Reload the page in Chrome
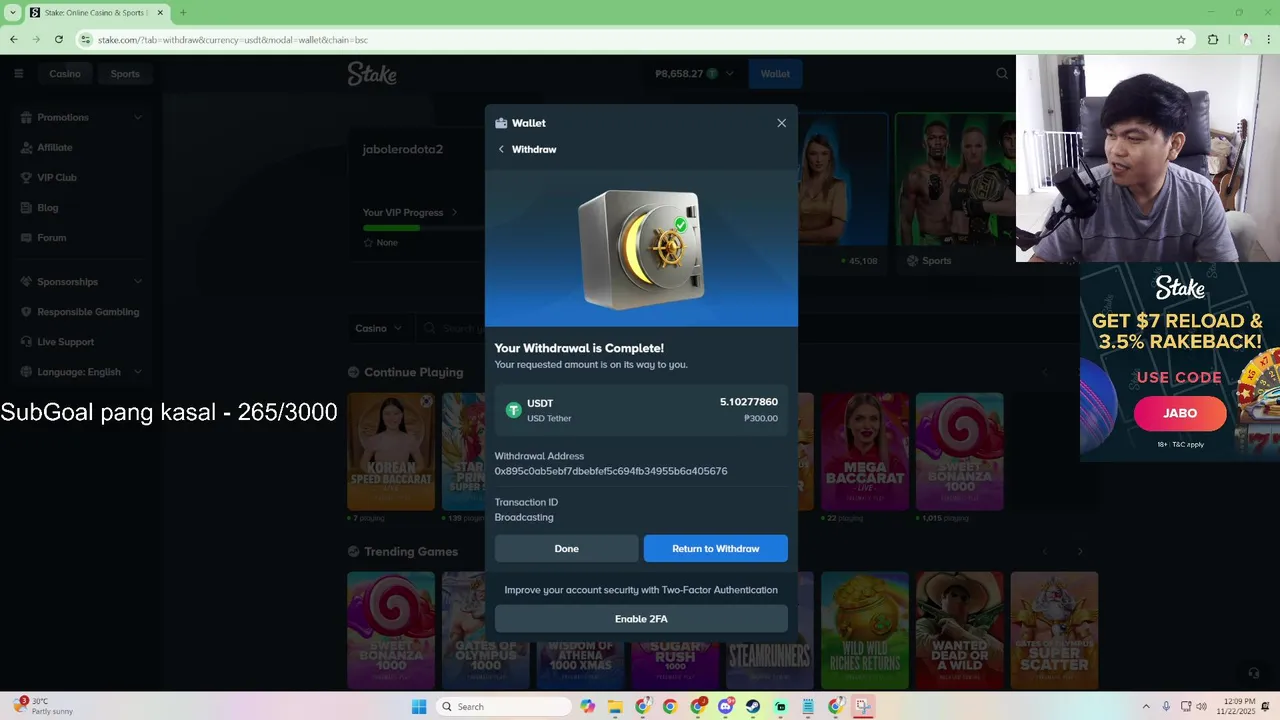Image resolution: width=1280 pixels, height=720 pixels. tap(59, 40)
